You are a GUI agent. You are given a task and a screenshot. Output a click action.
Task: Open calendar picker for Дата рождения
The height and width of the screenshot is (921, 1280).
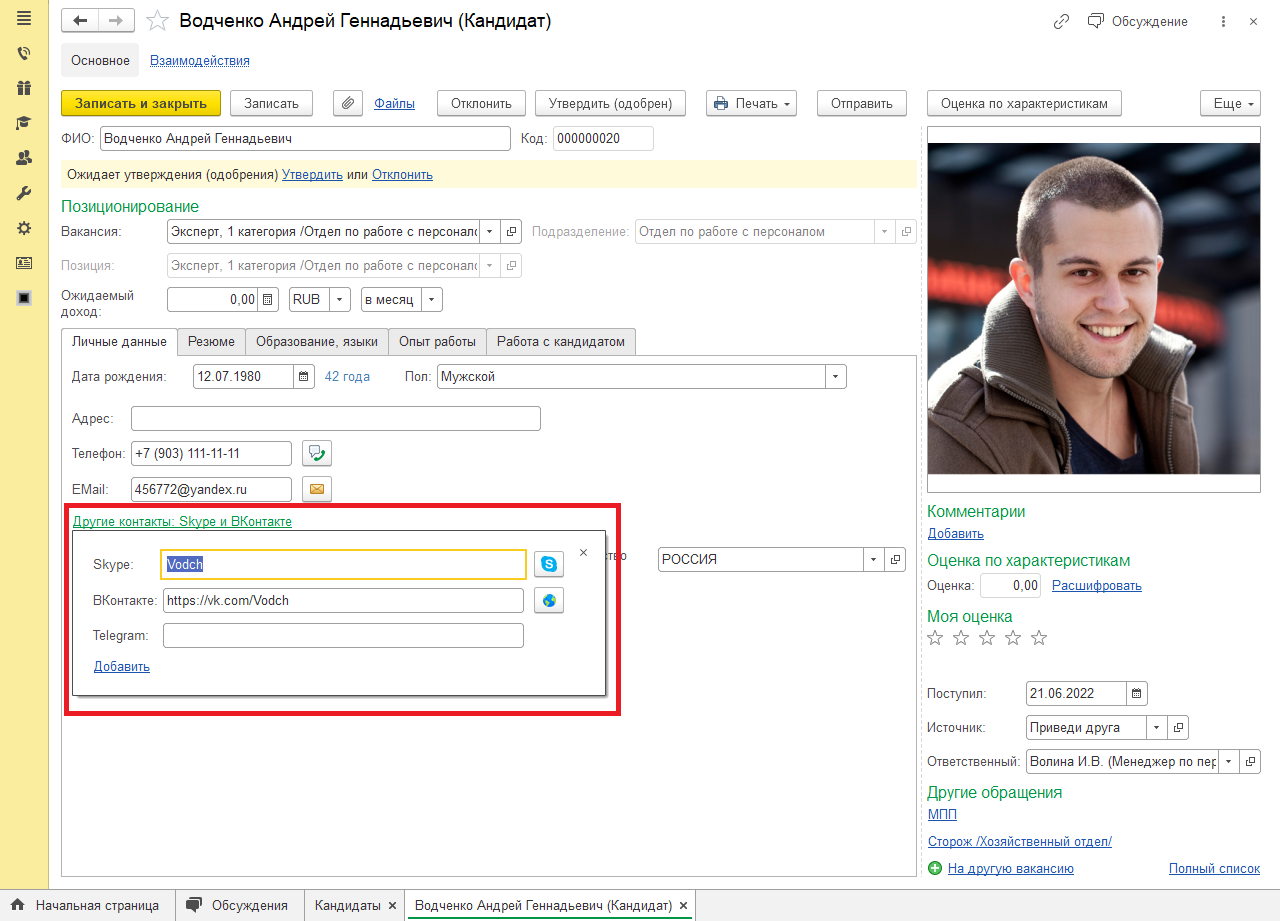pyautogui.click(x=304, y=377)
